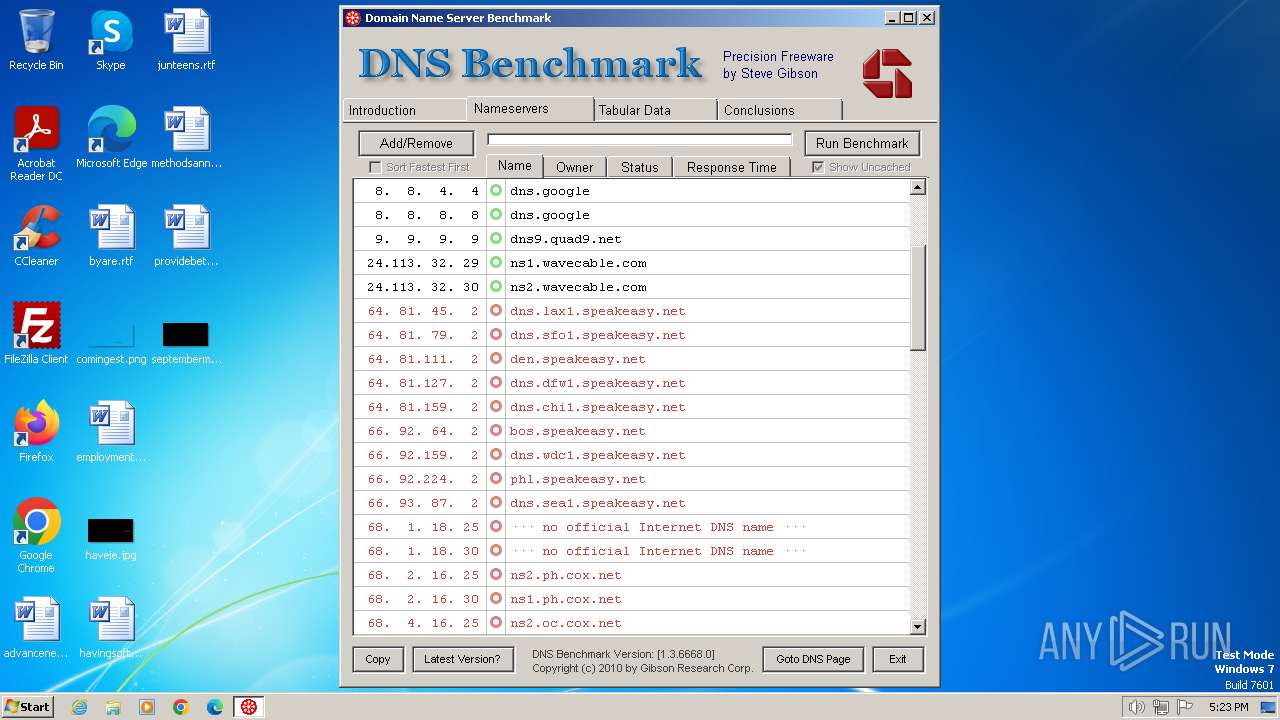Switch to Introduction tab
This screenshot has height=720, width=1280.
pyautogui.click(x=405, y=110)
